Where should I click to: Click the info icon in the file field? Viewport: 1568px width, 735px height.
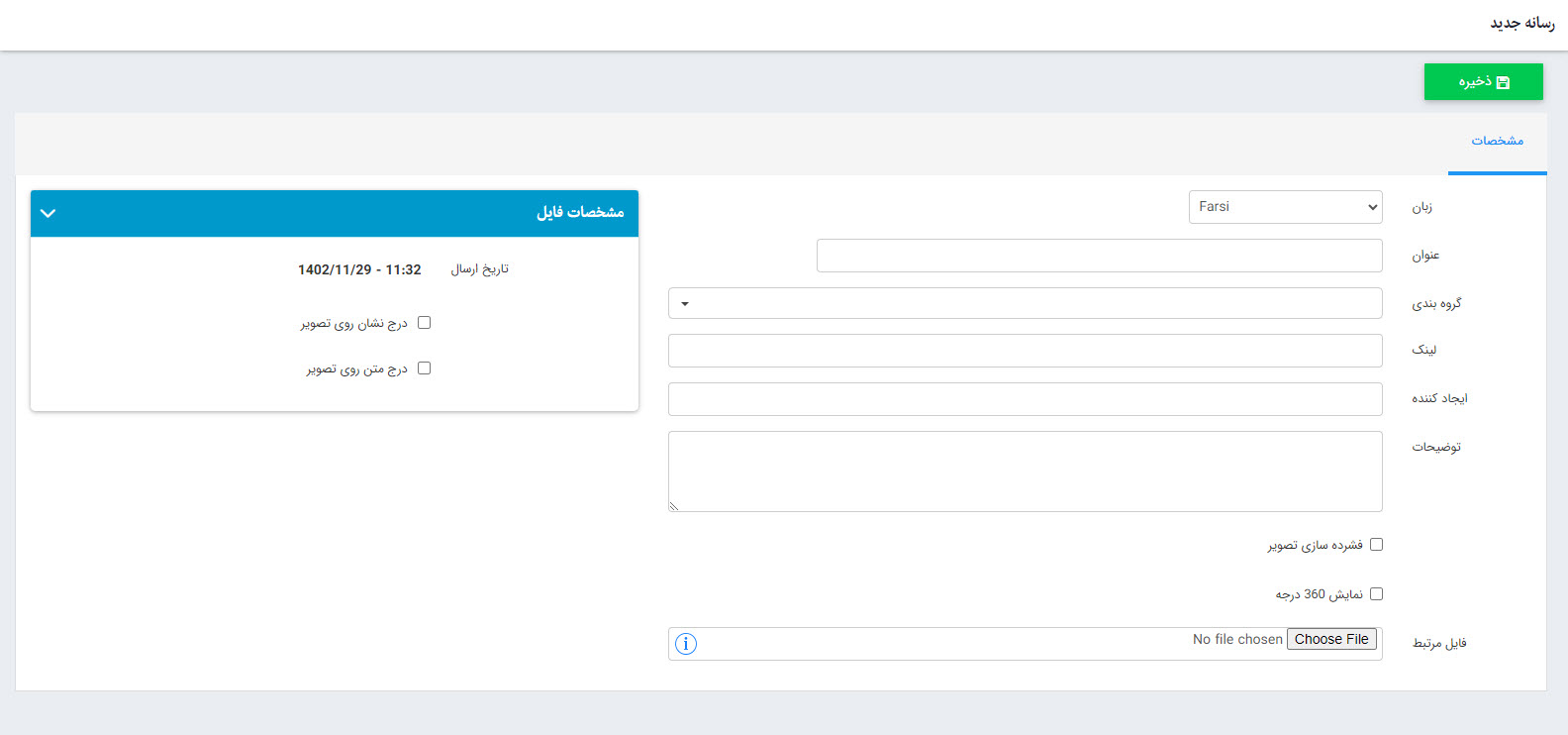tap(686, 644)
